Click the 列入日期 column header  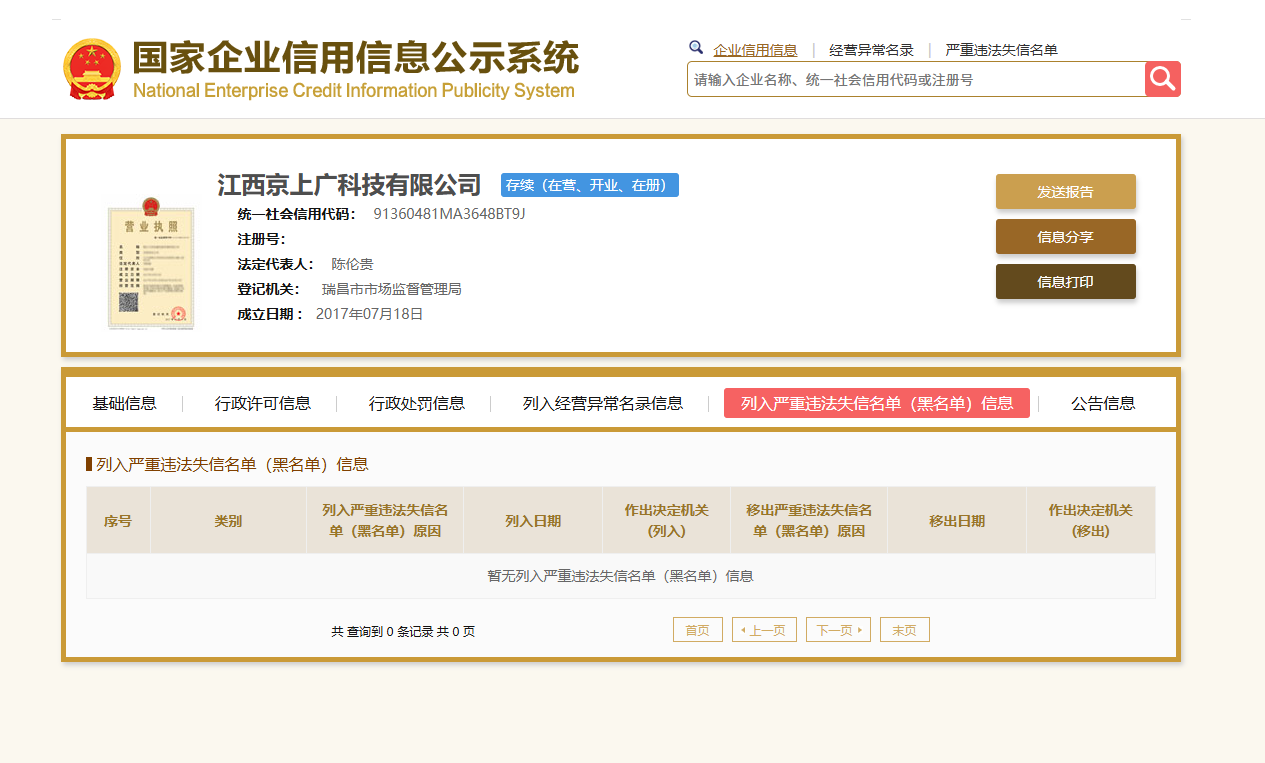click(533, 521)
